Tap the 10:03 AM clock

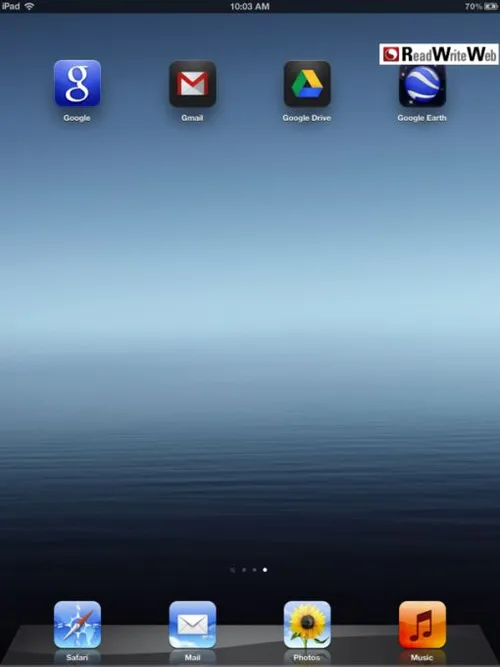point(250,6)
